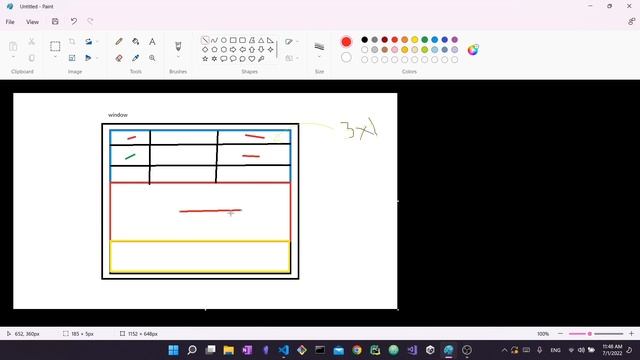Pick the purple color swatch
The height and width of the screenshot is (360, 640).
pyautogui.click(x=455, y=40)
